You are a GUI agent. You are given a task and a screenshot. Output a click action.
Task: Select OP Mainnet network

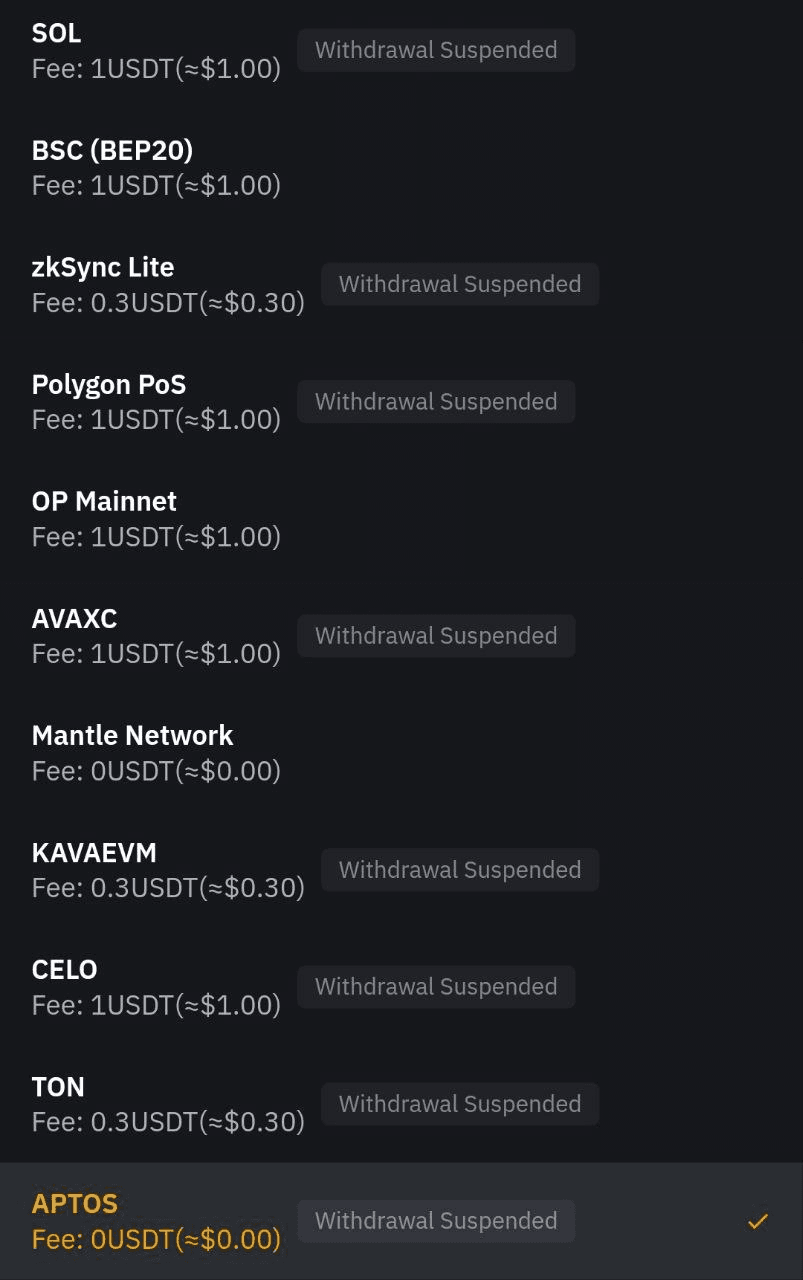pyautogui.click(x=401, y=518)
